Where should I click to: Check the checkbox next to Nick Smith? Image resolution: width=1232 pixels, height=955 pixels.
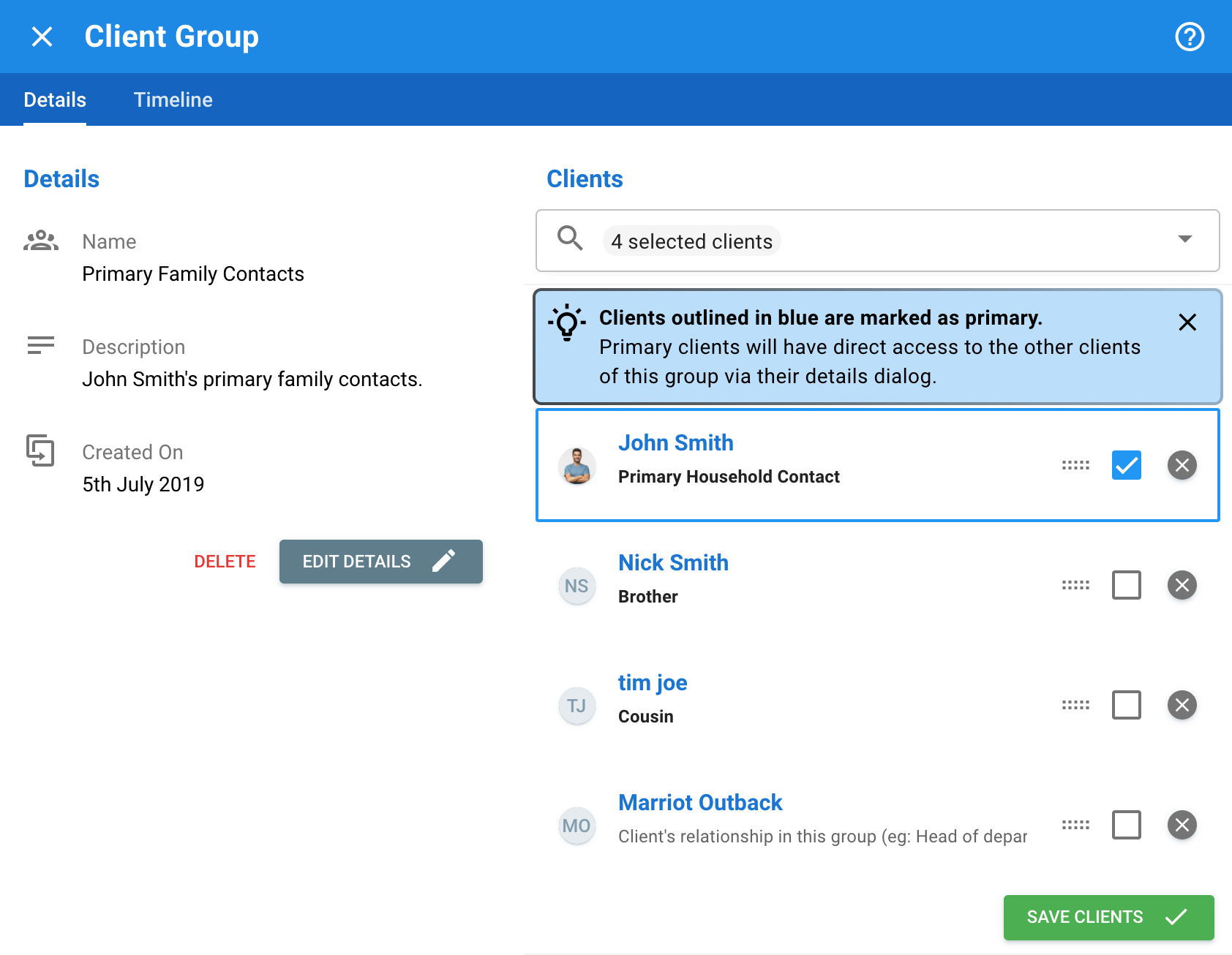point(1126,585)
